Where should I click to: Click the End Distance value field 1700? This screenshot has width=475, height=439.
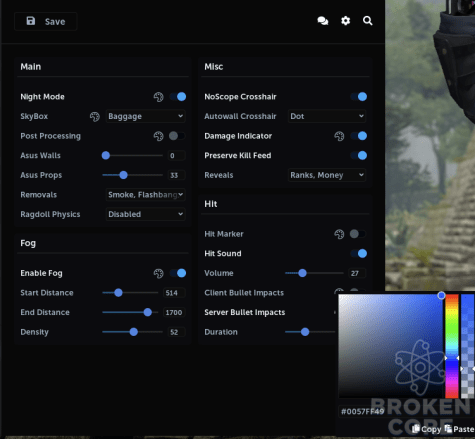coord(174,313)
